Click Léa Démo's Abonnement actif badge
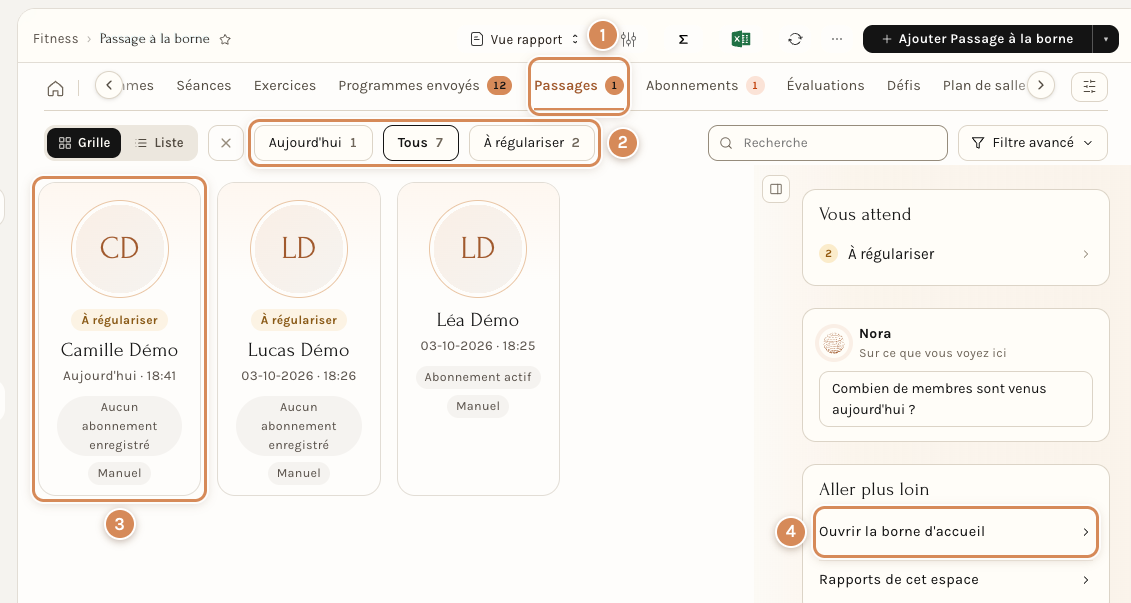1131x603 pixels. pyautogui.click(x=478, y=377)
